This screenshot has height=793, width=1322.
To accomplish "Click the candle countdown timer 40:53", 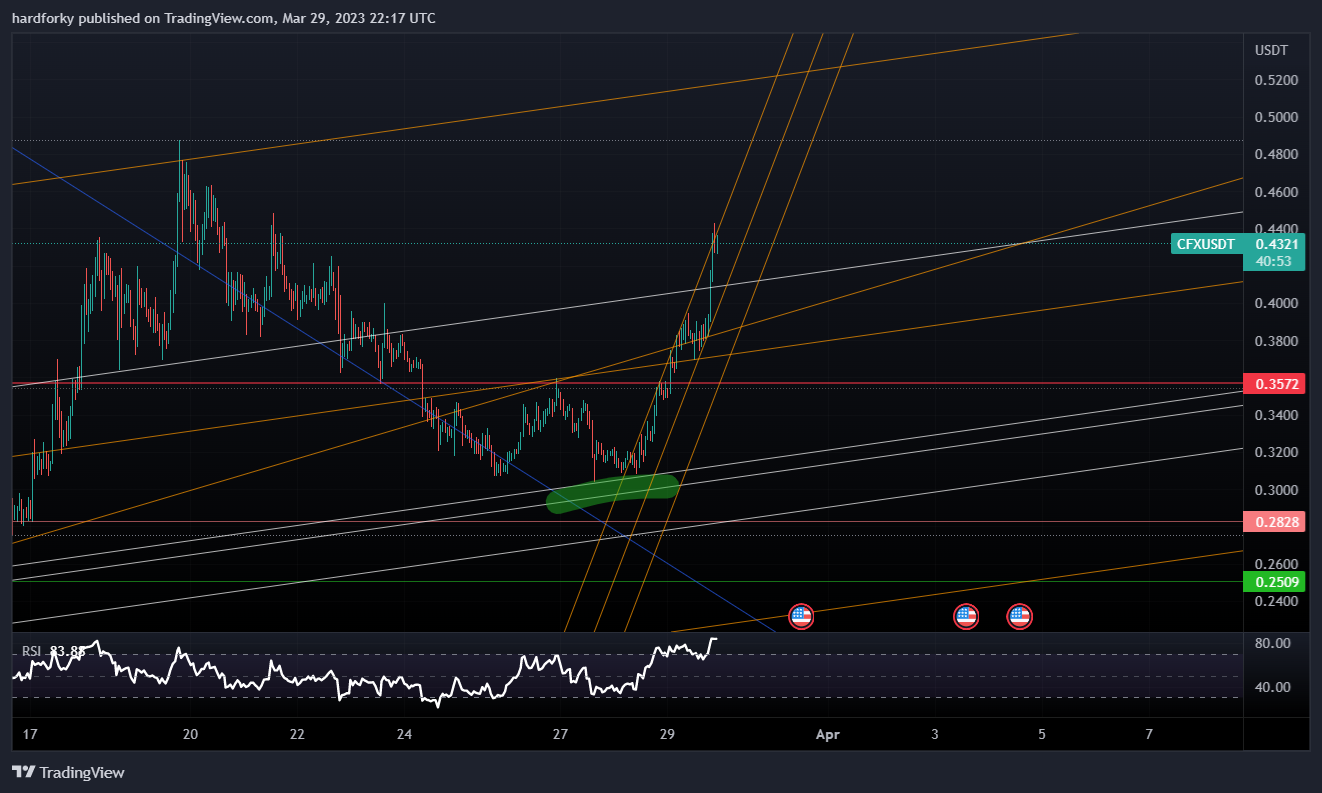I will coord(1274,262).
